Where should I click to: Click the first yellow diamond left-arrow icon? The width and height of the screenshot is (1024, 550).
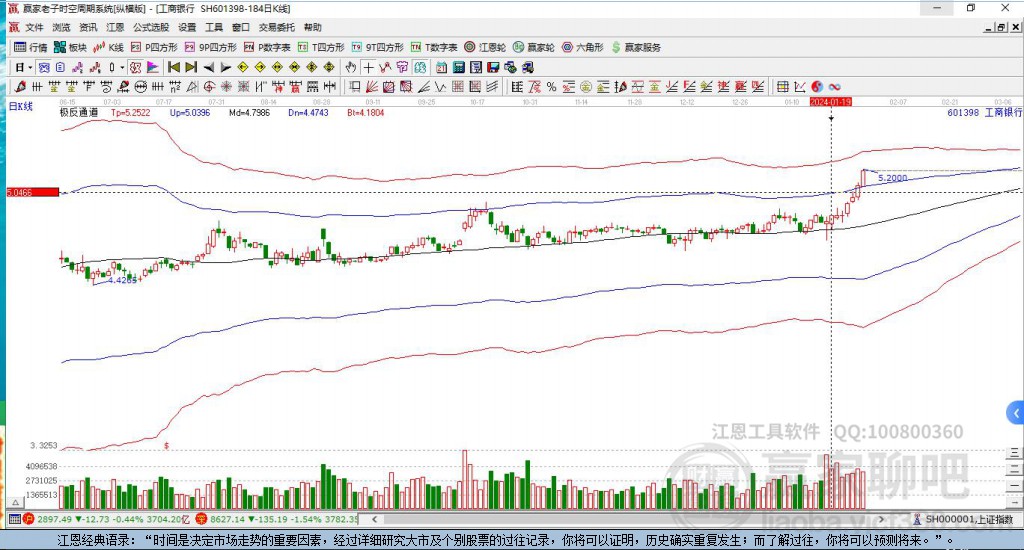click(242, 67)
